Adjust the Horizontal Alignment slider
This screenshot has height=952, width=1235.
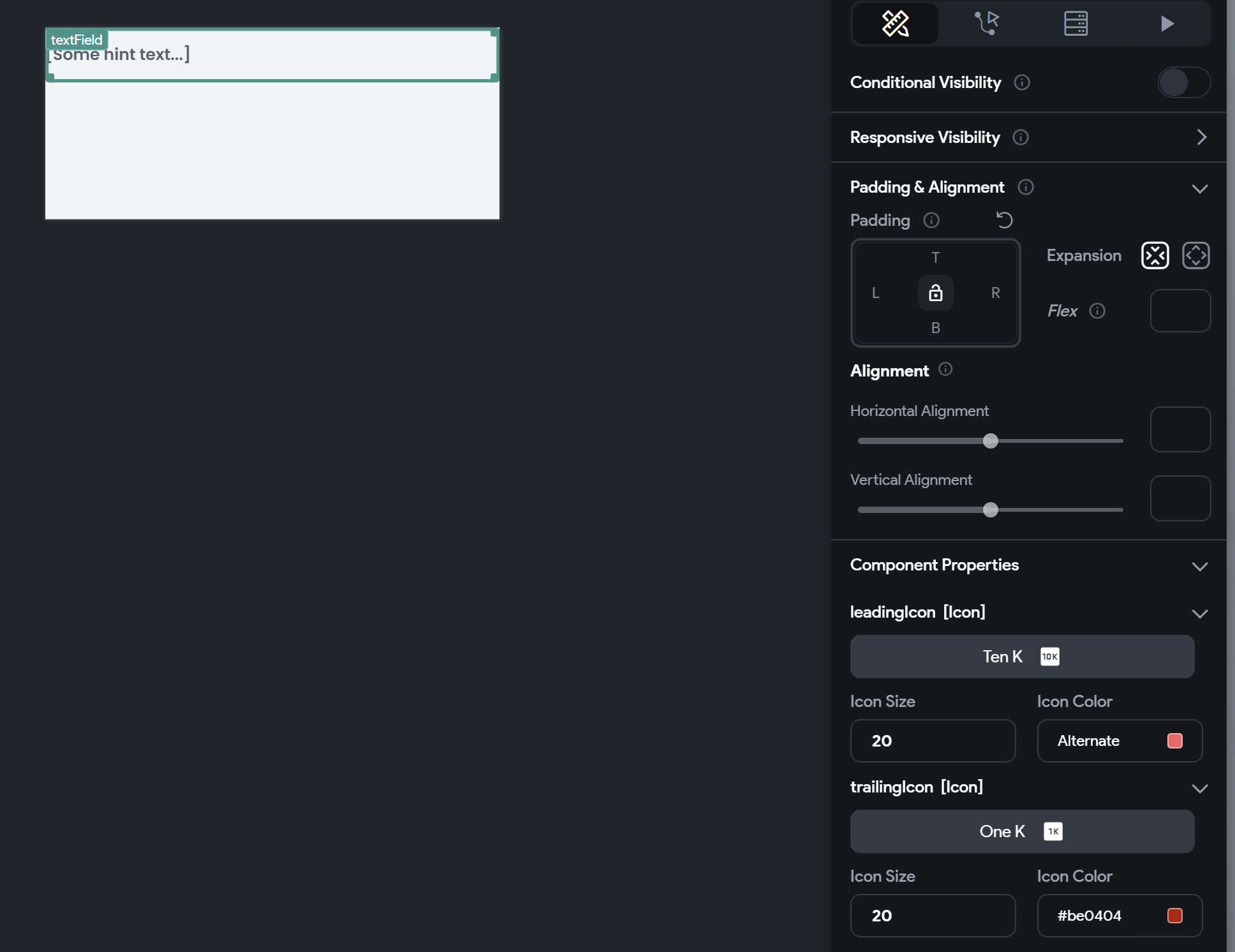990,441
